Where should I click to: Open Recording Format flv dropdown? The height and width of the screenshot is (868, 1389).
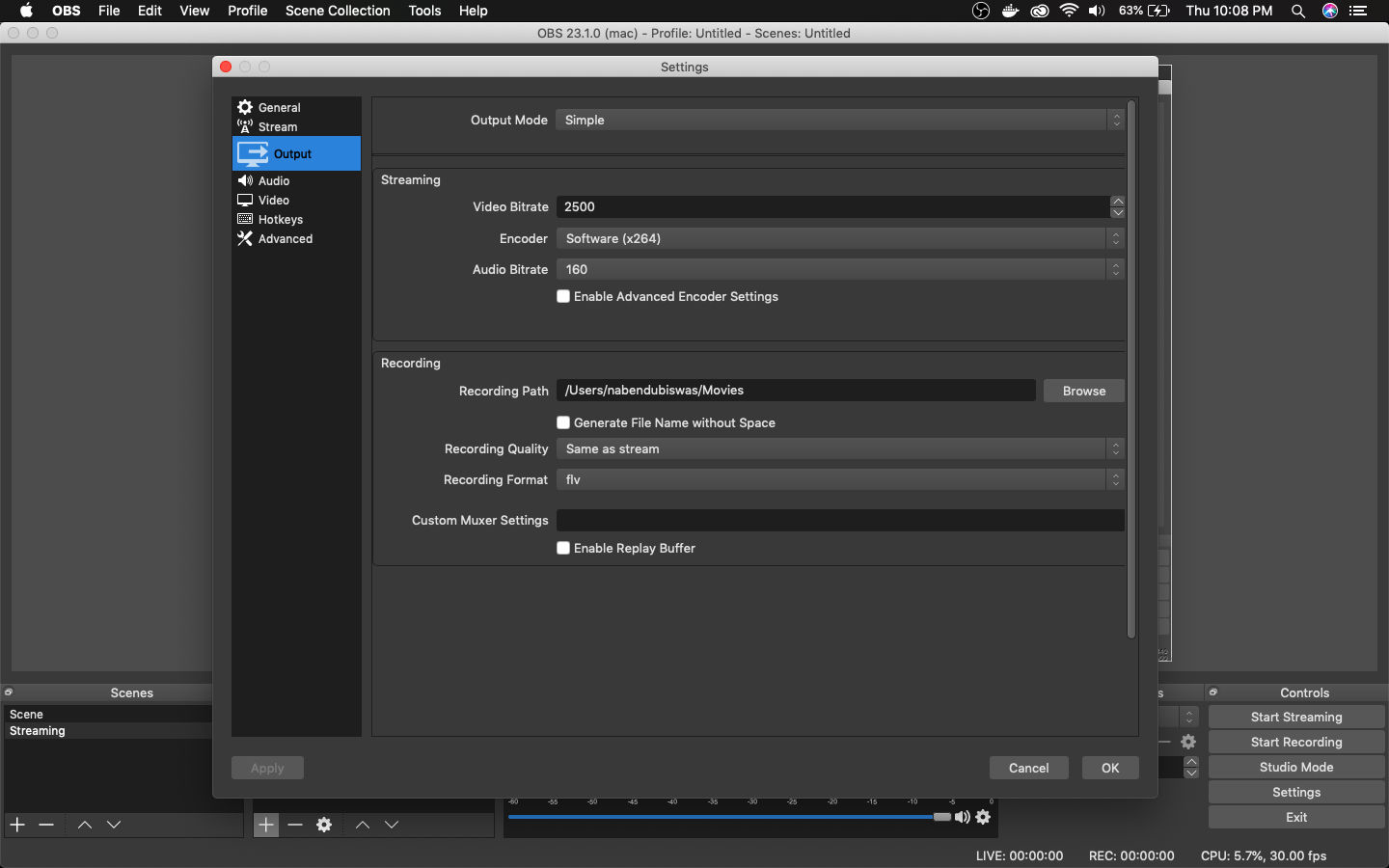click(x=840, y=479)
